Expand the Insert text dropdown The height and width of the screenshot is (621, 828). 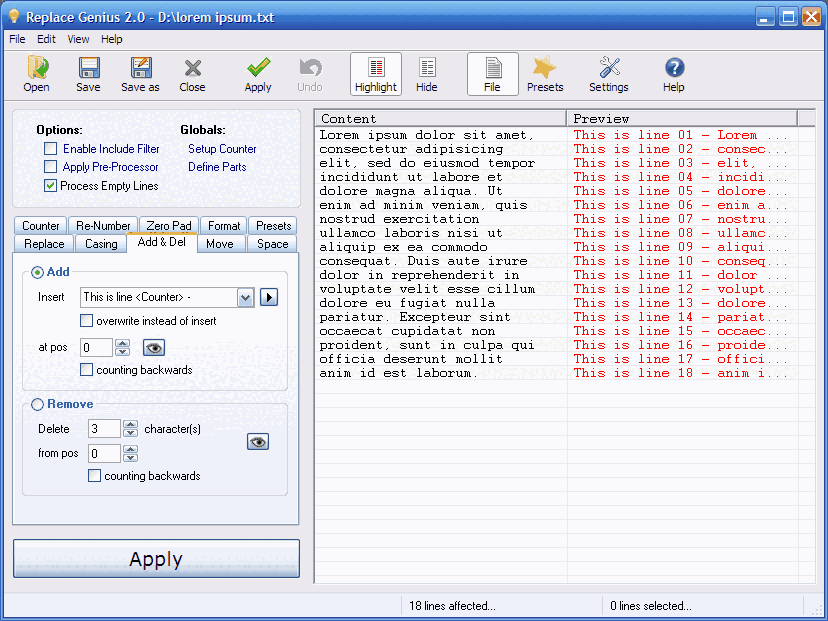pos(246,297)
